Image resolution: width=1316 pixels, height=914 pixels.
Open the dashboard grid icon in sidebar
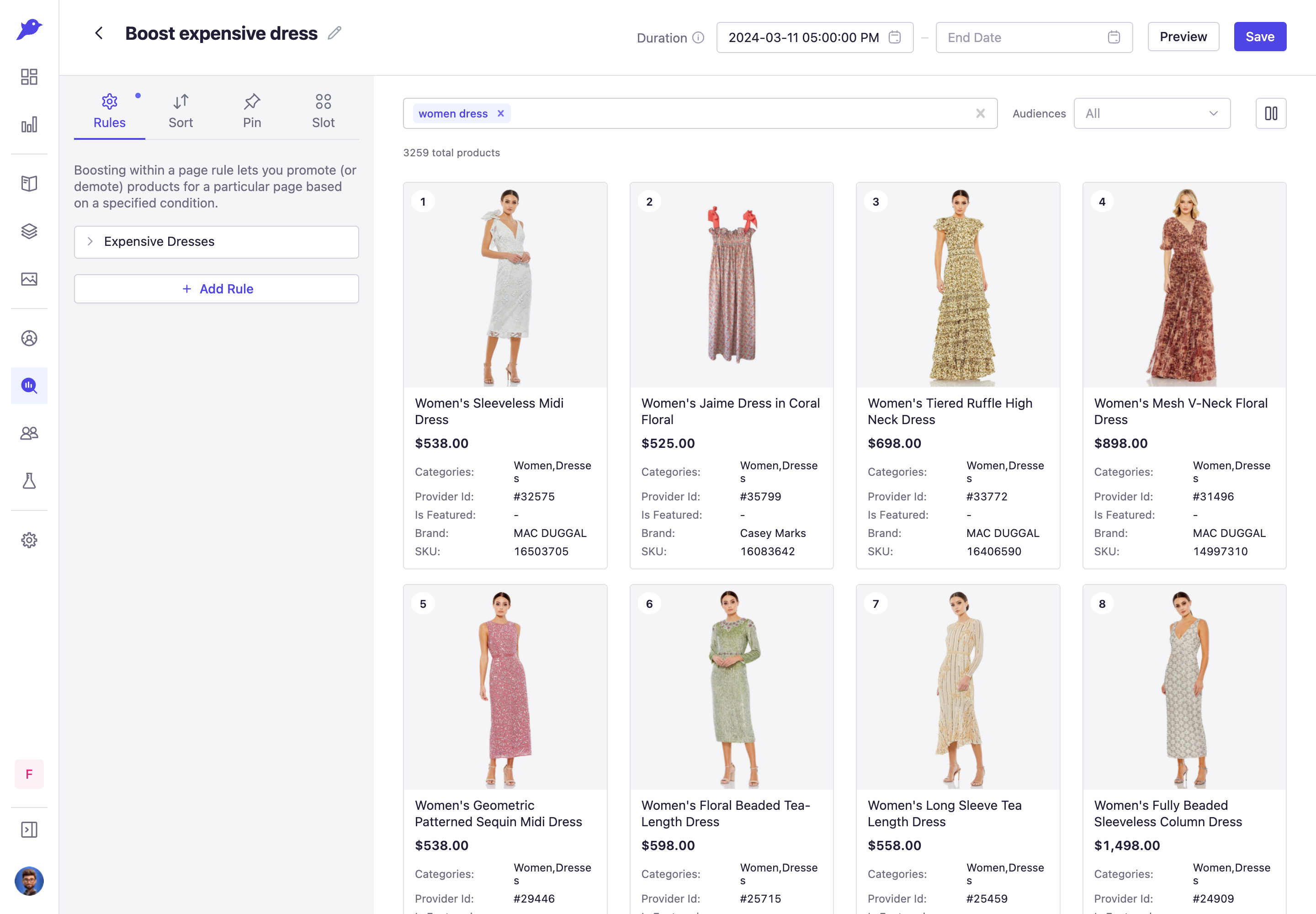(x=29, y=77)
